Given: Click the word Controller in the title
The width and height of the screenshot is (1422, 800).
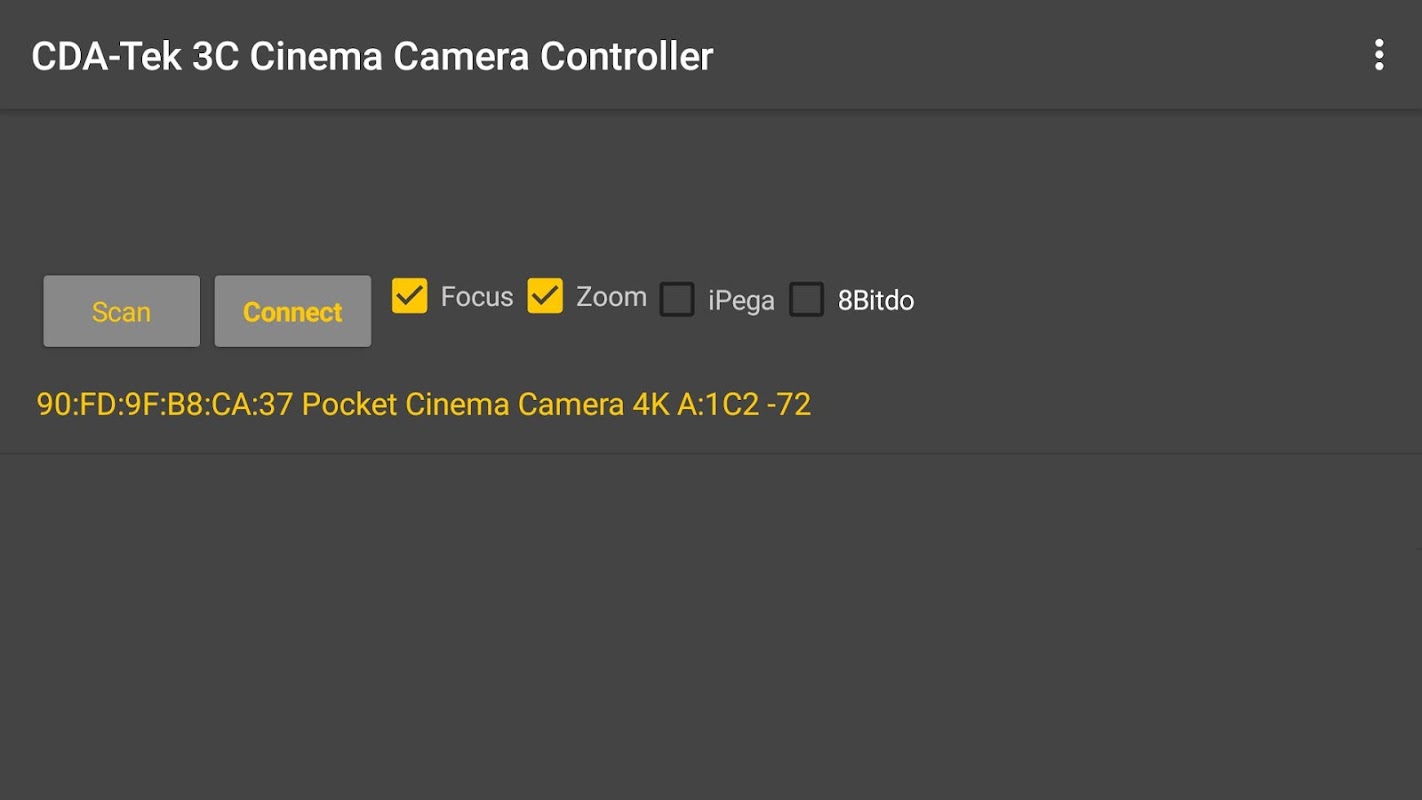Looking at the screenshot, I should [x=627, y=56].
